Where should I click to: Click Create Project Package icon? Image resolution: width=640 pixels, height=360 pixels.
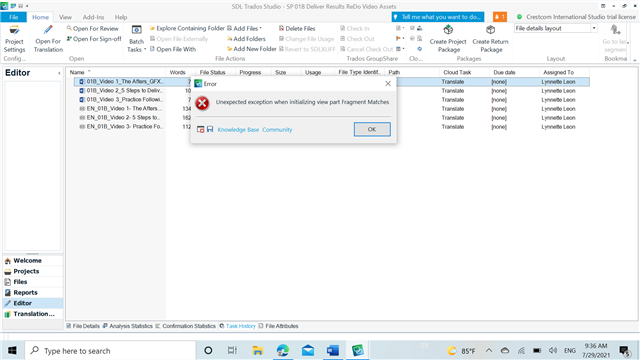point(448,30)
